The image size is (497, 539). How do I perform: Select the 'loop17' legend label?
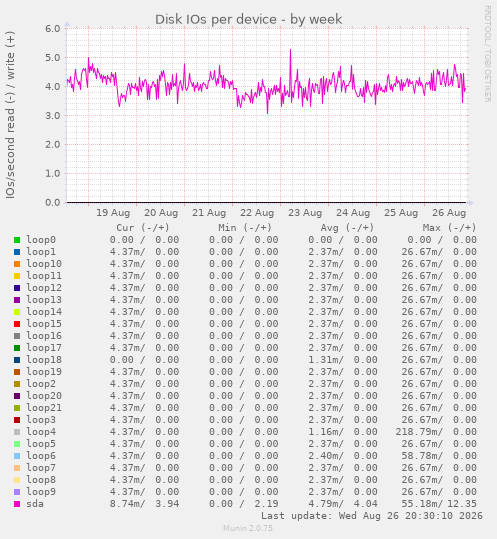(44, 348)
